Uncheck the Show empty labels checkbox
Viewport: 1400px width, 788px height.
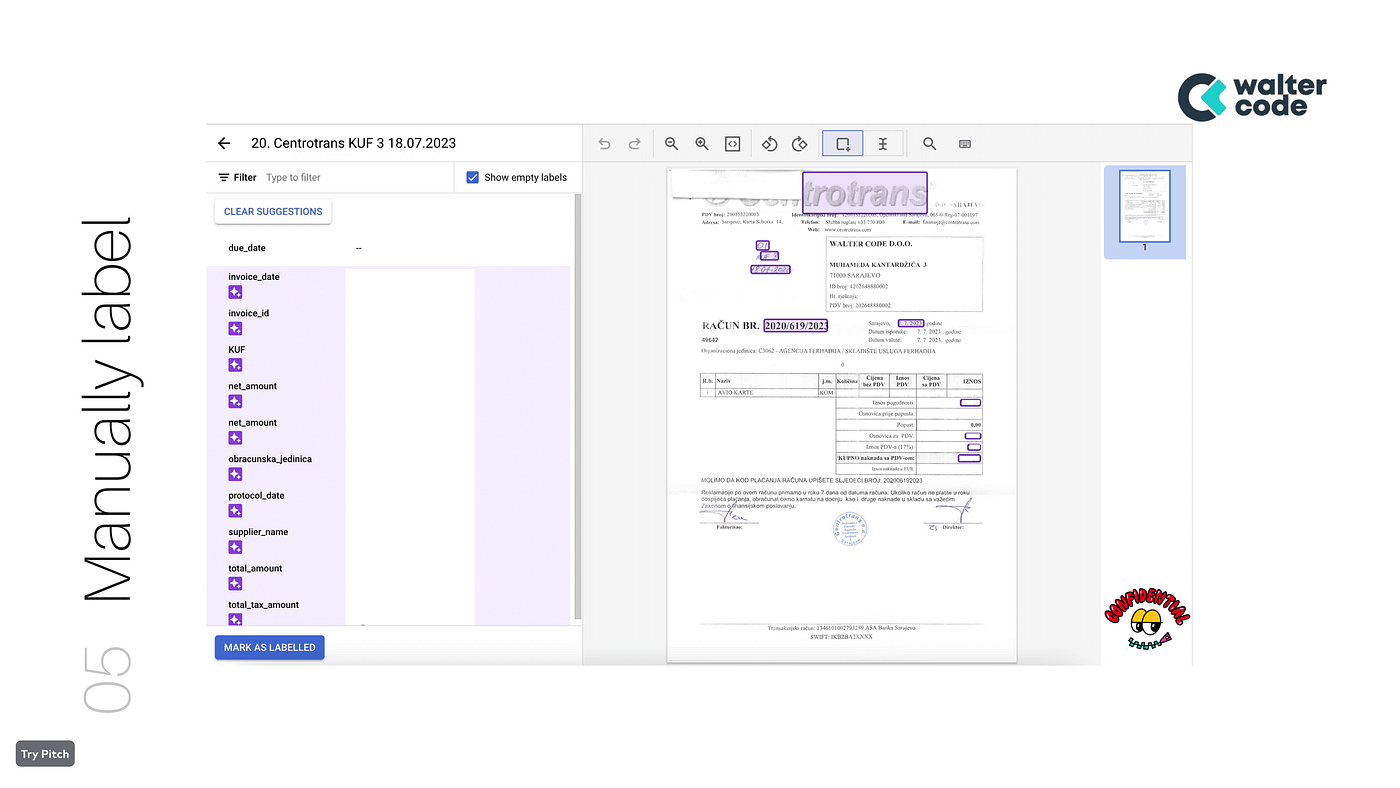point(470,177)
